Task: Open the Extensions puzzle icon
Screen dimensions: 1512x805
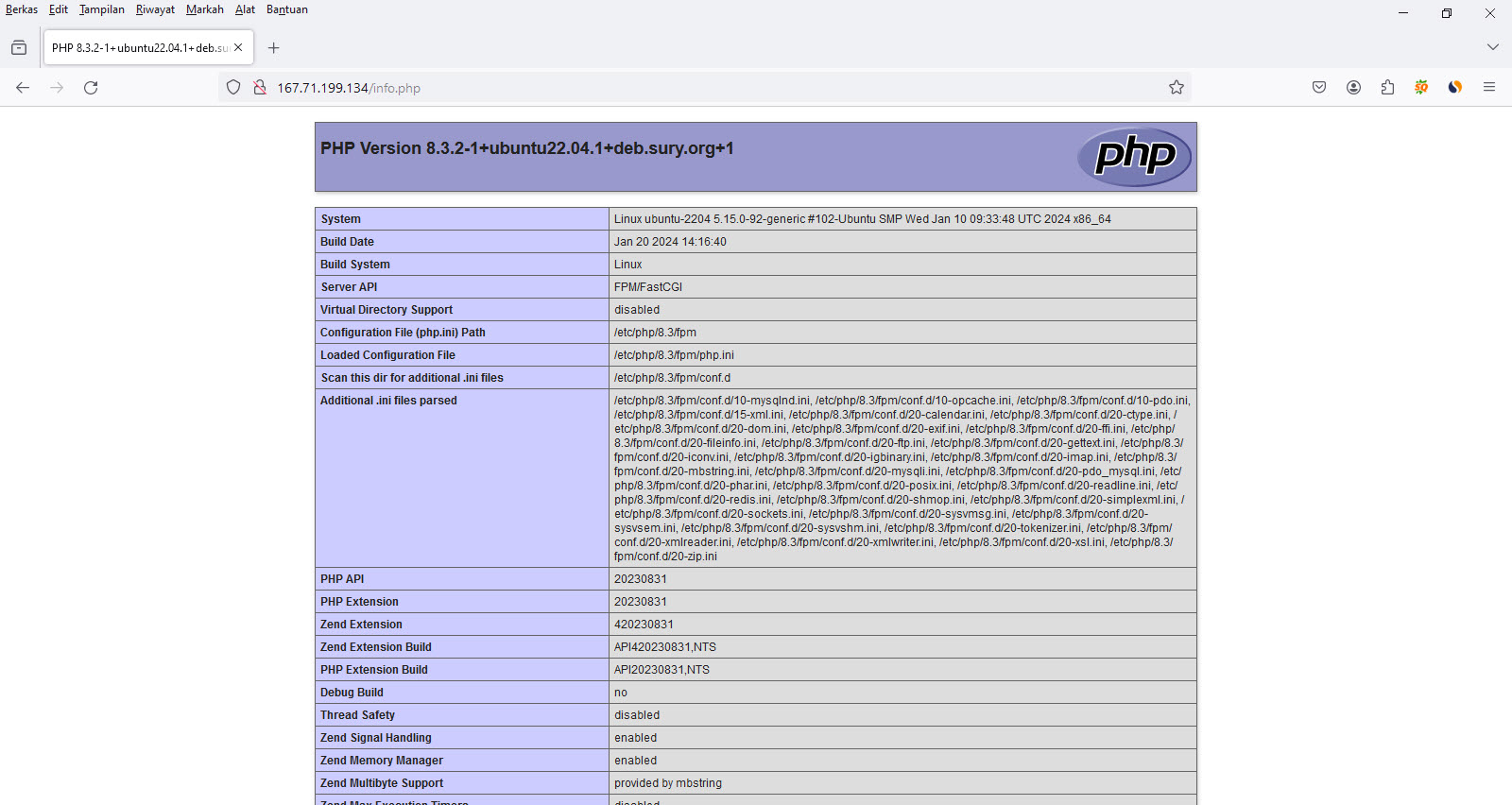Action: (1387, 88)
